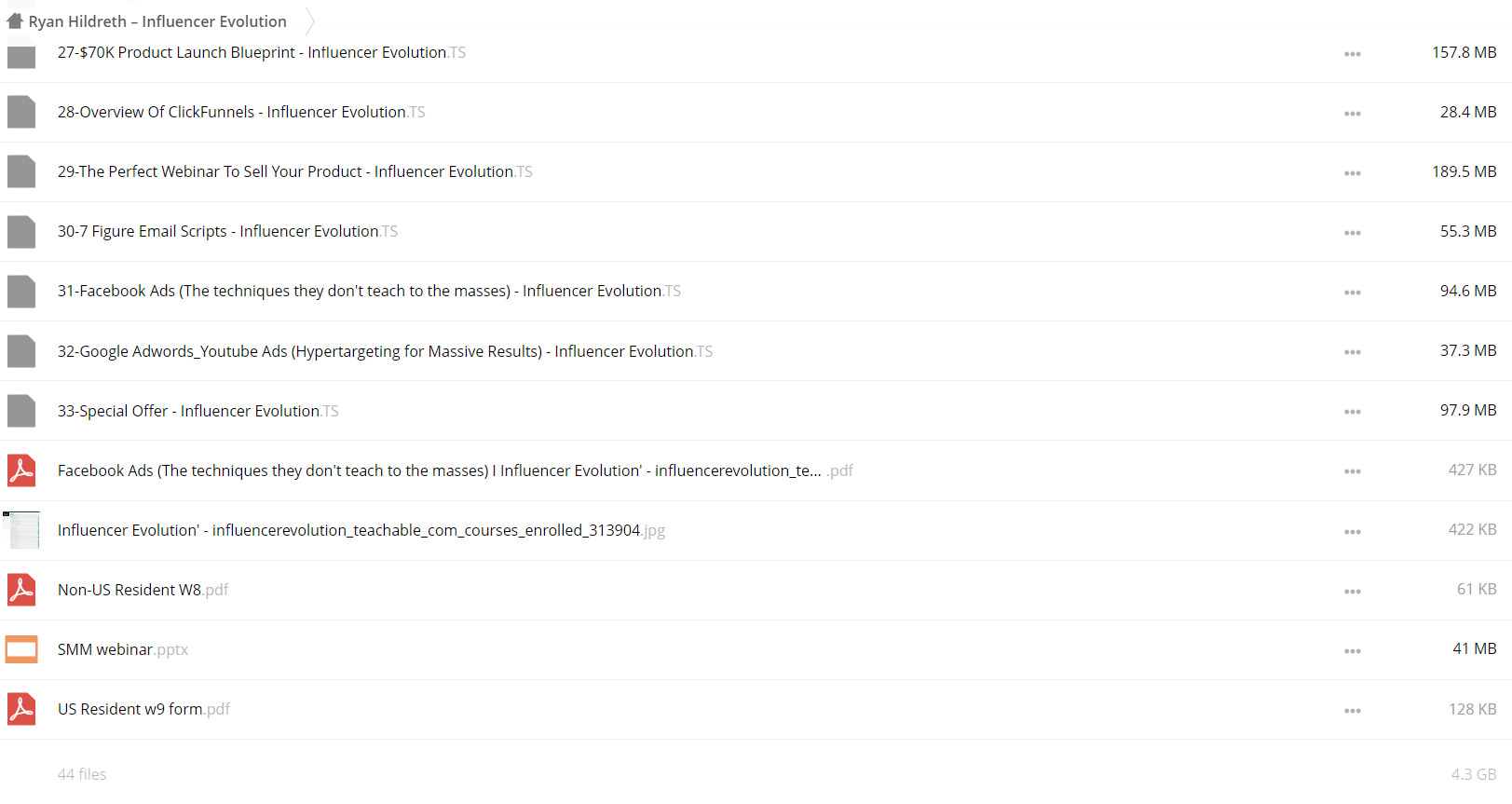The image size is (1512, 804).
Task: Open more options for US Resident w9 form.pdf
Action: point(1353,711)
